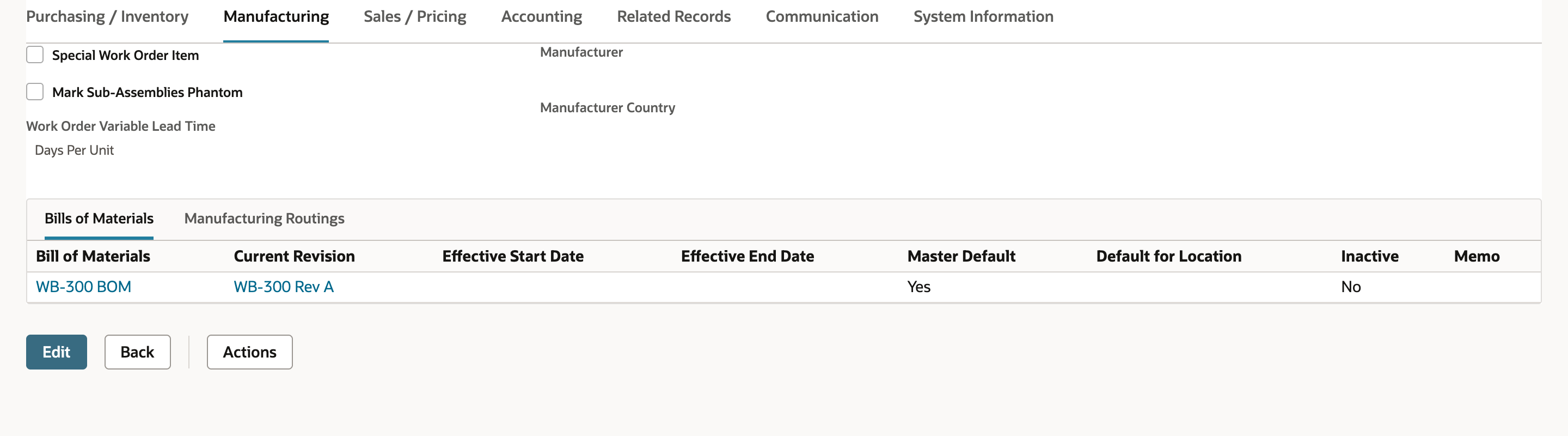The height and width of the screenshot is (436, 1568).
Task: Click the Current Revision column header
Action: [x=294, y=256]
